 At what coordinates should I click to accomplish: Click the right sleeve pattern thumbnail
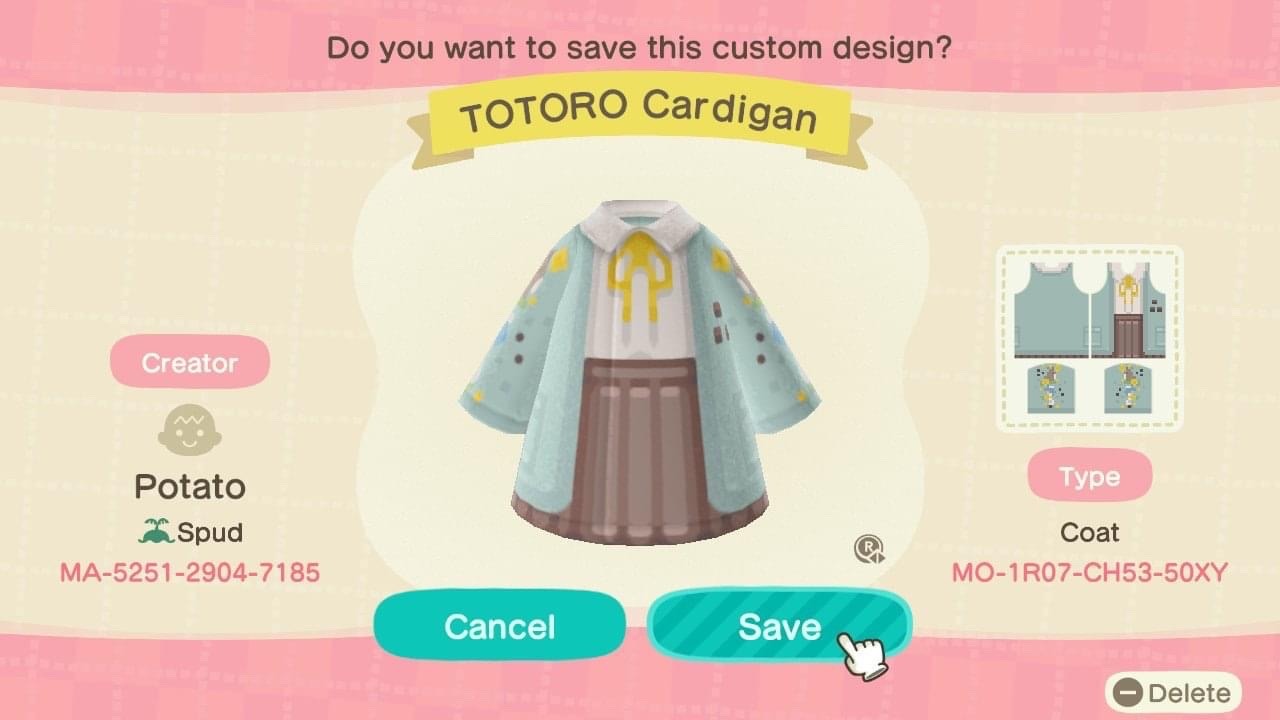(1128, 390)
